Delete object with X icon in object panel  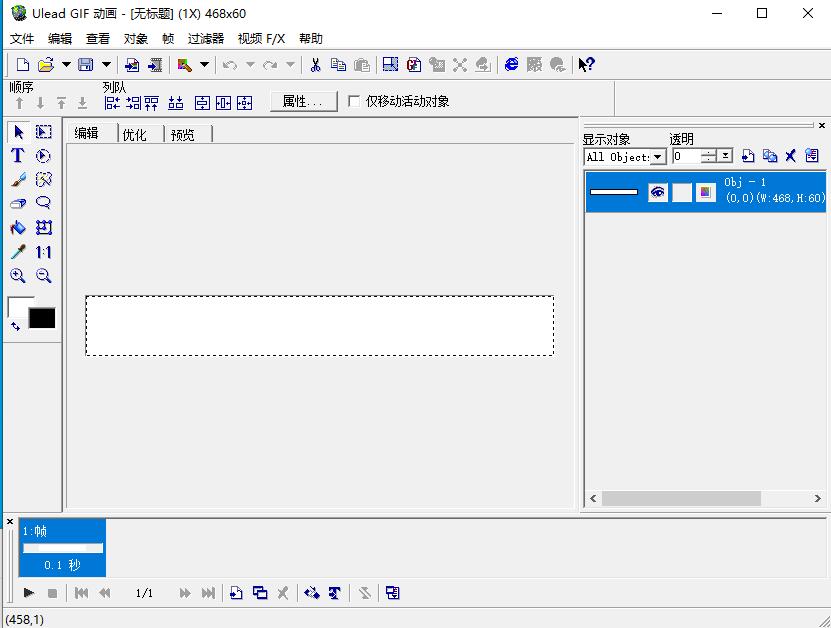(x=790, y=156)
